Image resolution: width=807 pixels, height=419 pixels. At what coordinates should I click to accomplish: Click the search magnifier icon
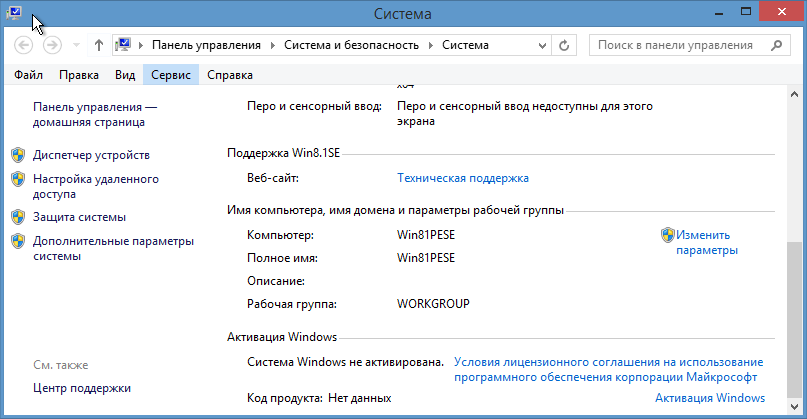pyautogui.click(x=771, y=45)
